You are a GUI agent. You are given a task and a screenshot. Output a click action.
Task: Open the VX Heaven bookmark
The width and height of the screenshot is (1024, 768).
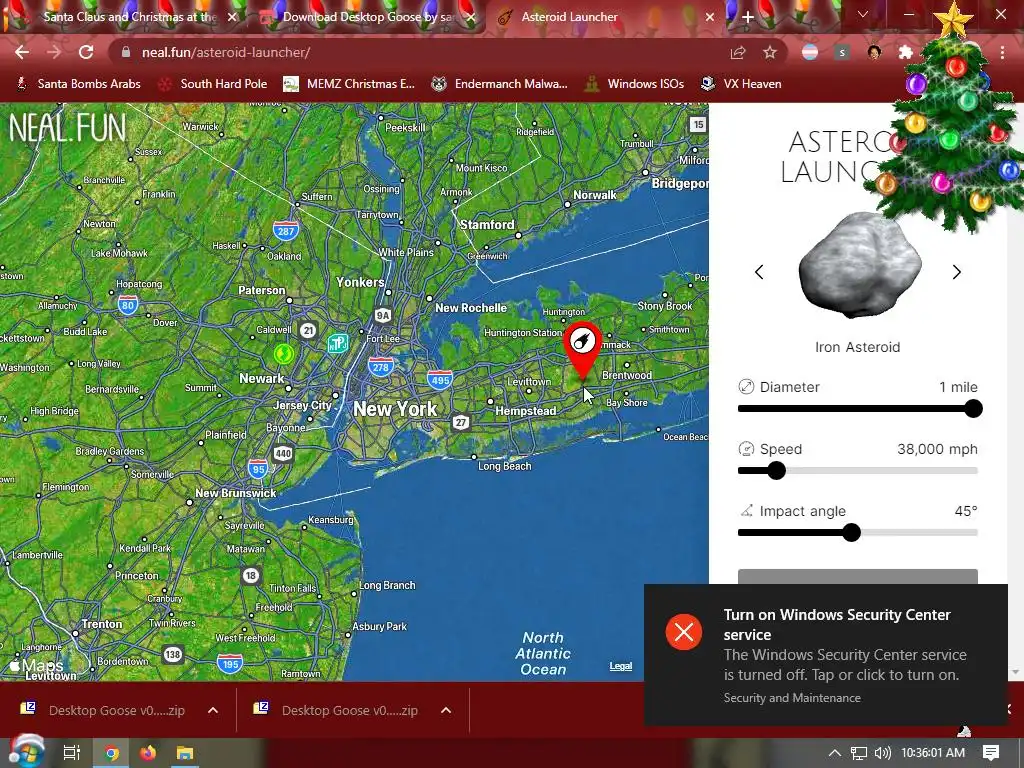pyautogui.click(x=741, y=84)
